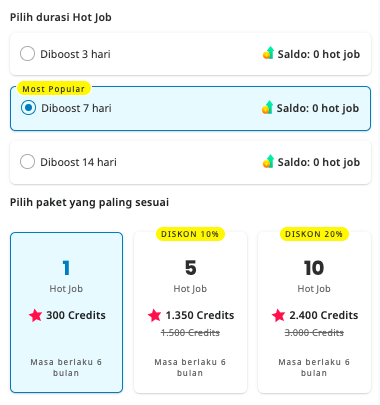380x405 pixels.
Task: Click the star icon beside 1.350 Credits
Action: coord(154,315)
